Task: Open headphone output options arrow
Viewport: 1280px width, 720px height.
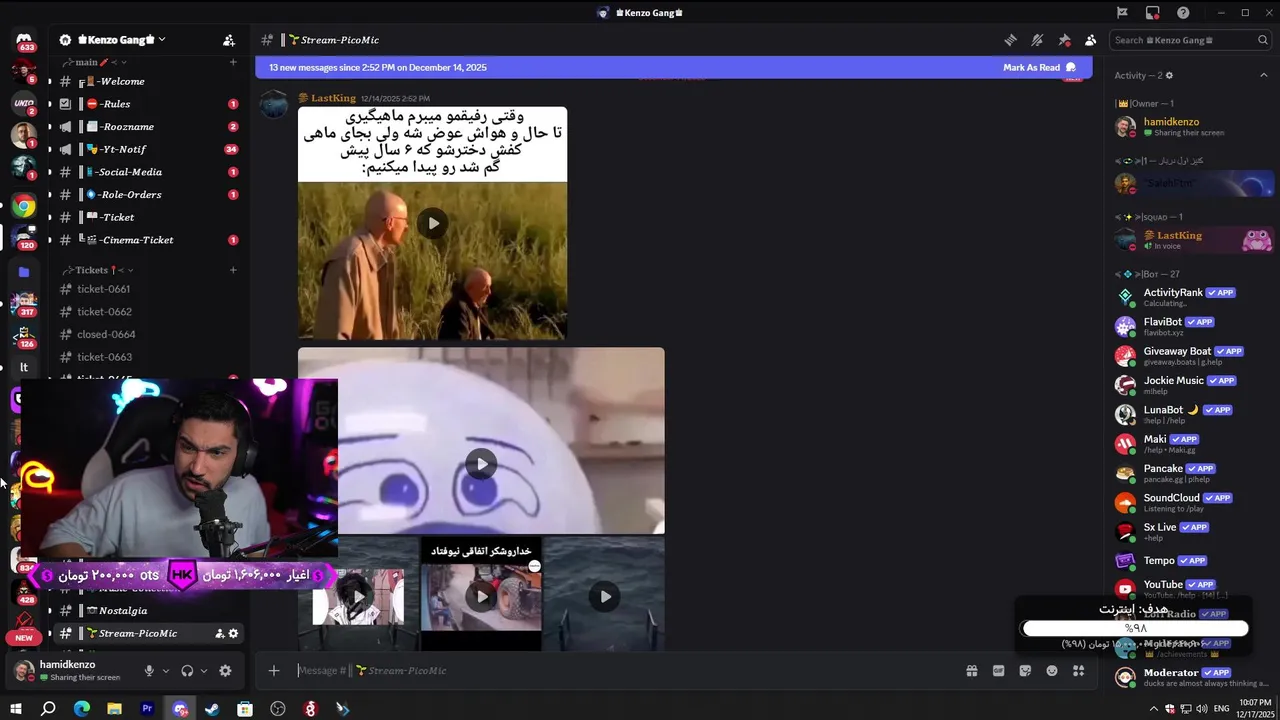Action: click(x=203, y=671)
